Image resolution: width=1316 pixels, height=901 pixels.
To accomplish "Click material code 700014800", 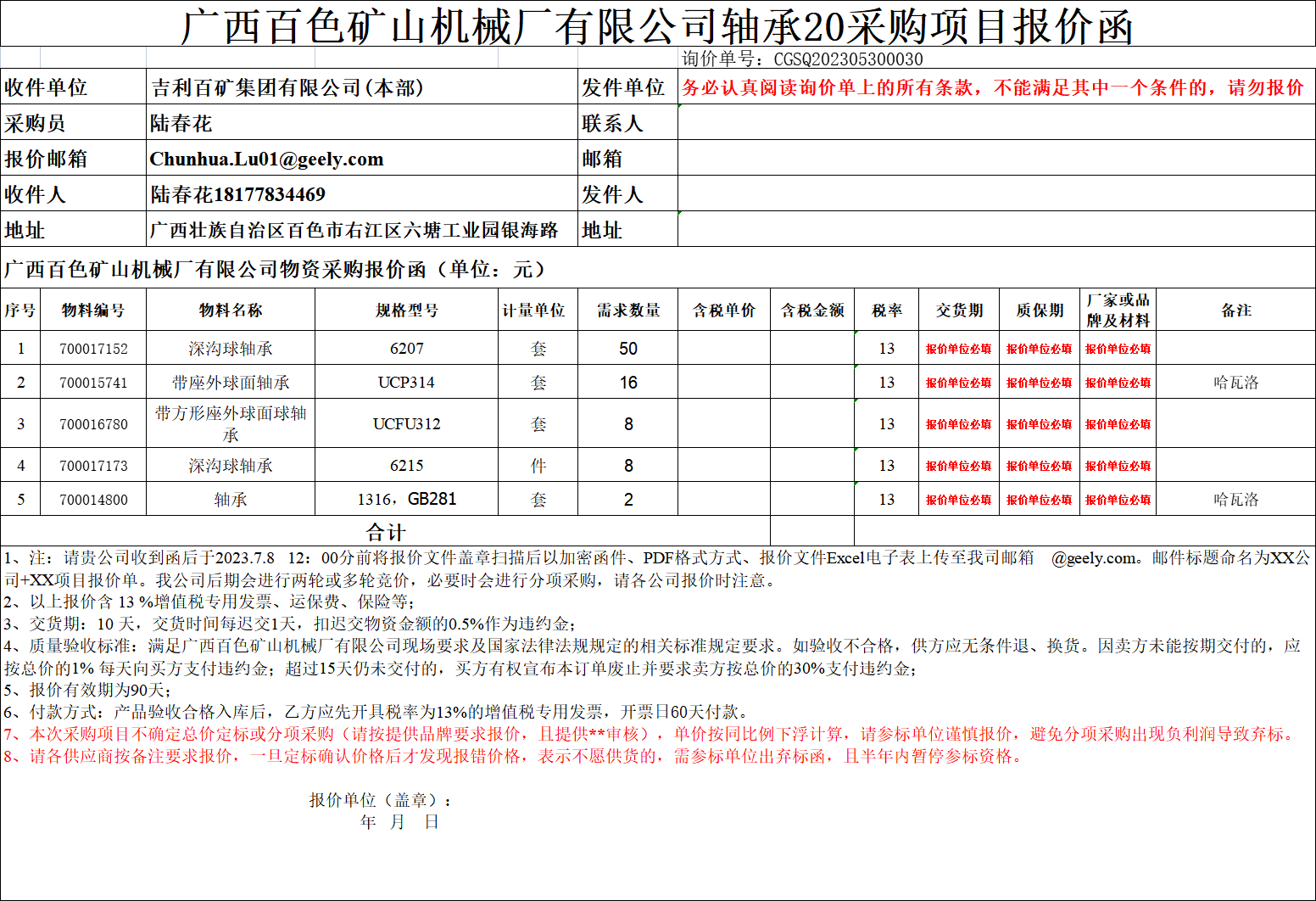I will coord(93,500).
